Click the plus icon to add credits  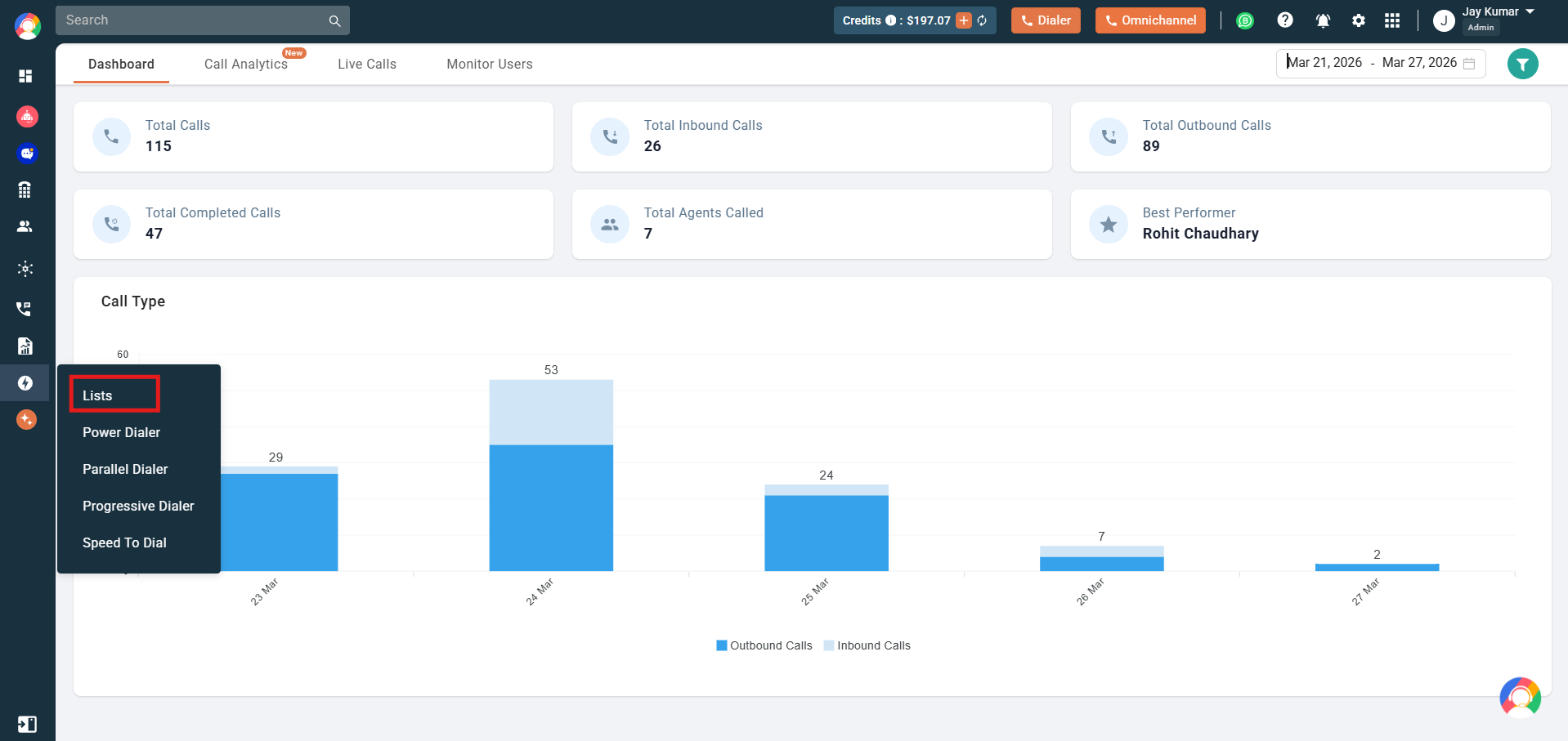(964, 20)
